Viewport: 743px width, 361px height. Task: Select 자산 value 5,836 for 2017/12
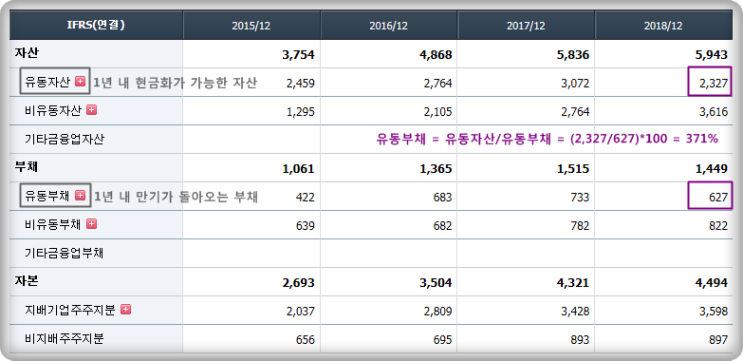click(573, 55)
